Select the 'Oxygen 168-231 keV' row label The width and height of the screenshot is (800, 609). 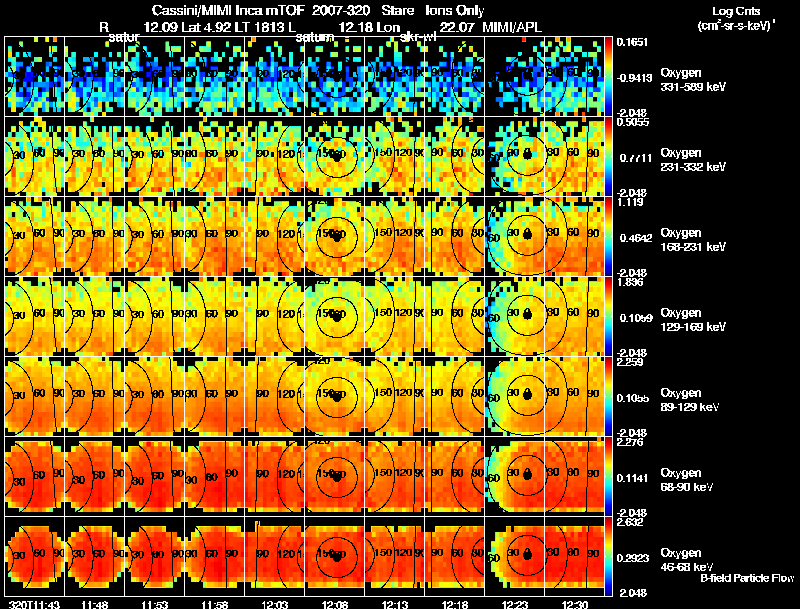pyautogui.click(x=693, y=240)
